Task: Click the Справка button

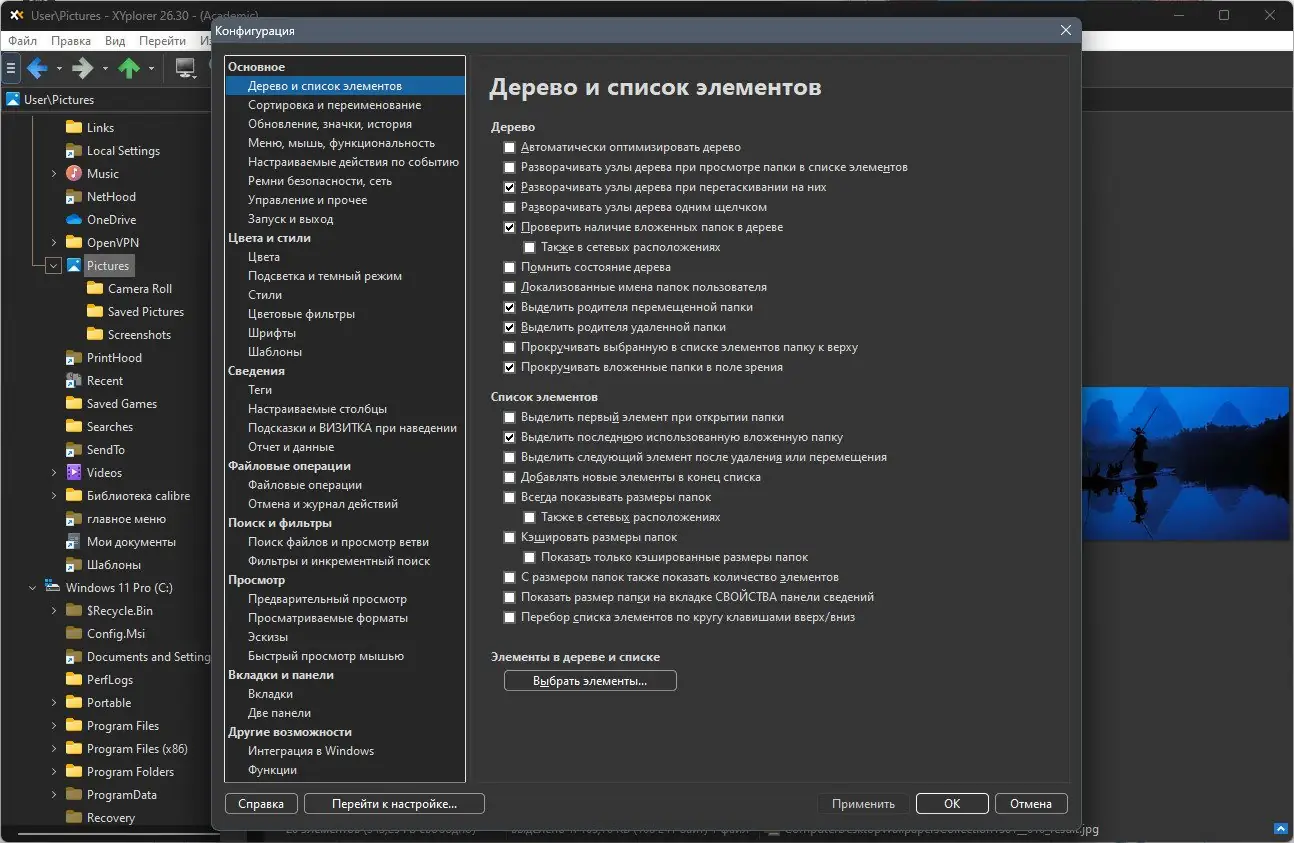Action: pyautogui.click(x=262, y=804)
